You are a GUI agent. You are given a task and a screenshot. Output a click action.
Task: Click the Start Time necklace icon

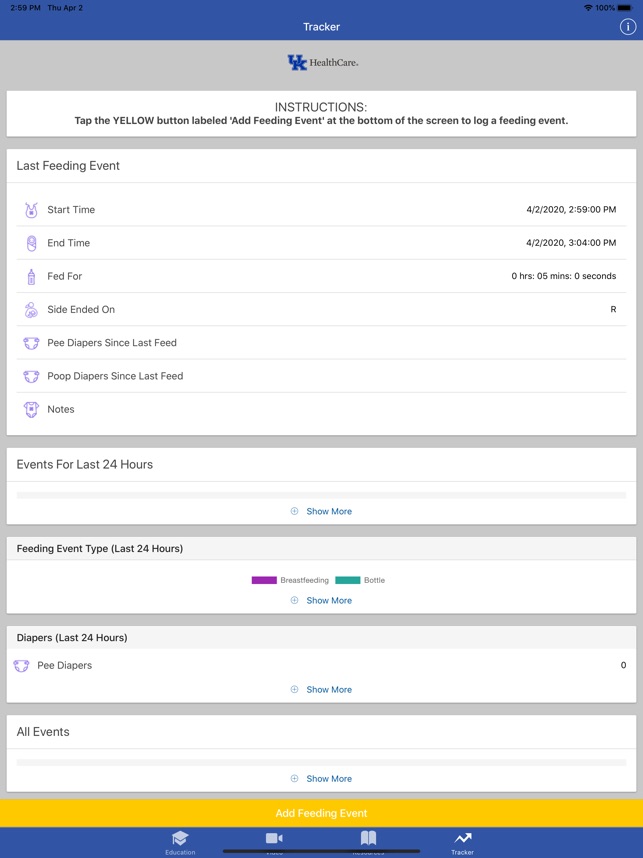click(x=31, y=210)
